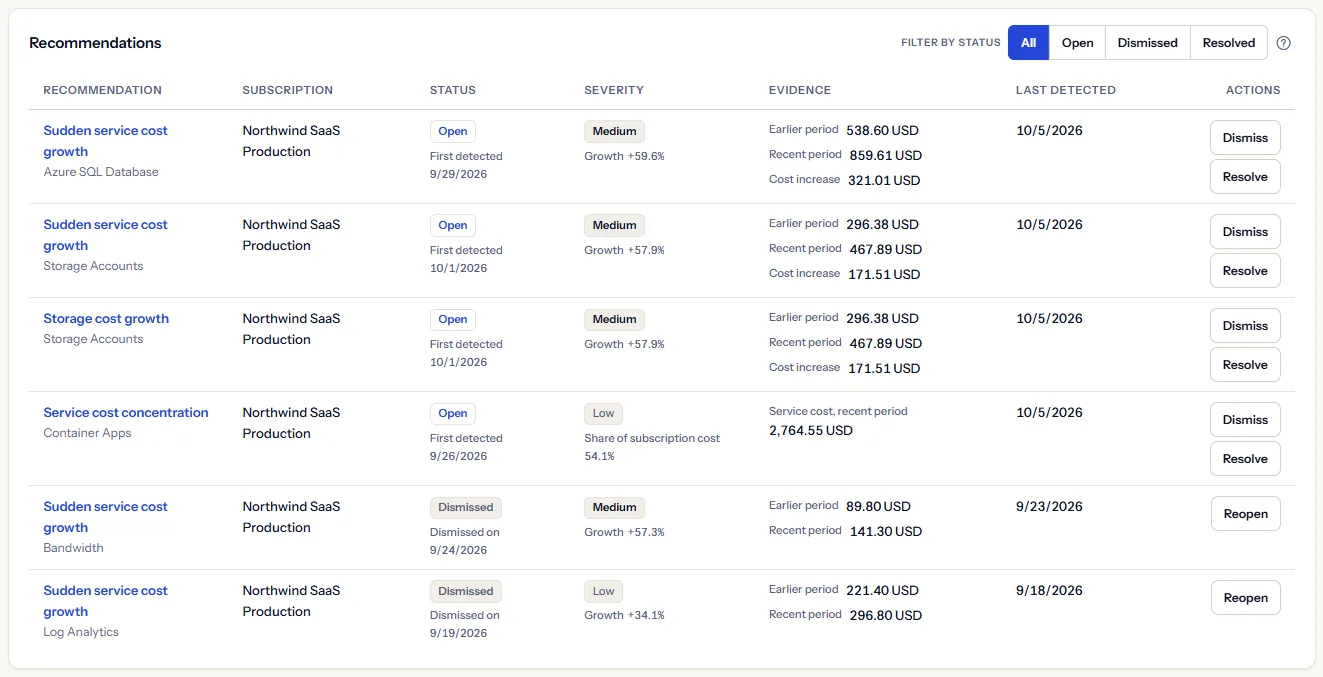Resolve the Container Apps recommendation

click(x=1245, y=459)
